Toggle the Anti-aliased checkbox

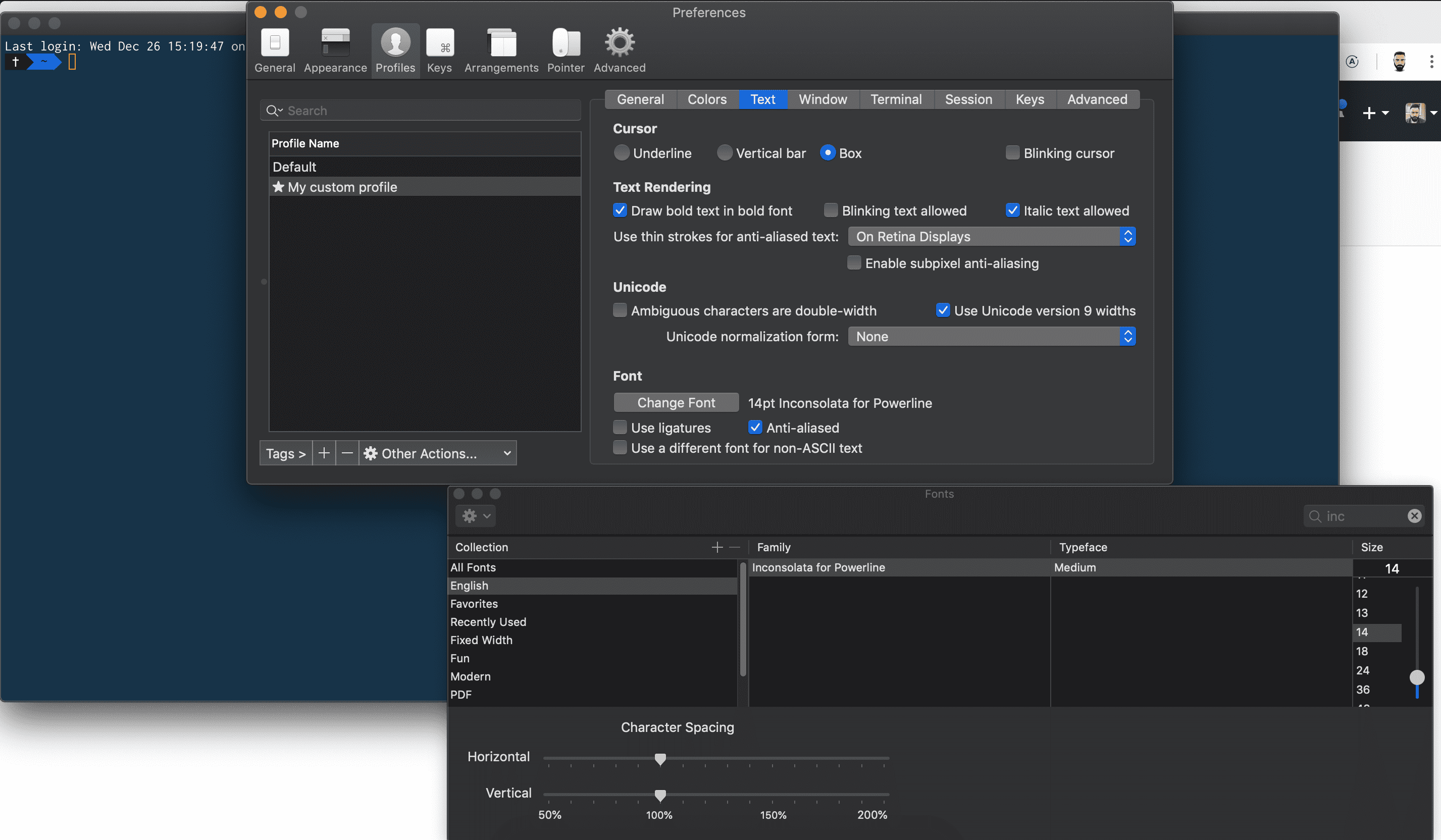[x=755, y=428]
